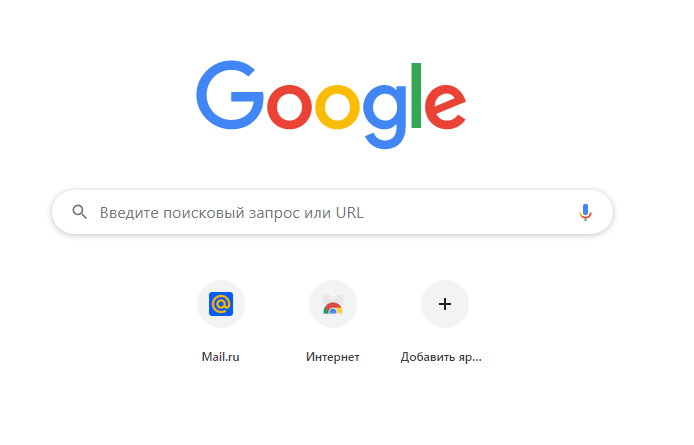This screenshot has width=694, height=445.
Task: Click the magnifying glass search icon
Action: coord(80,212)
